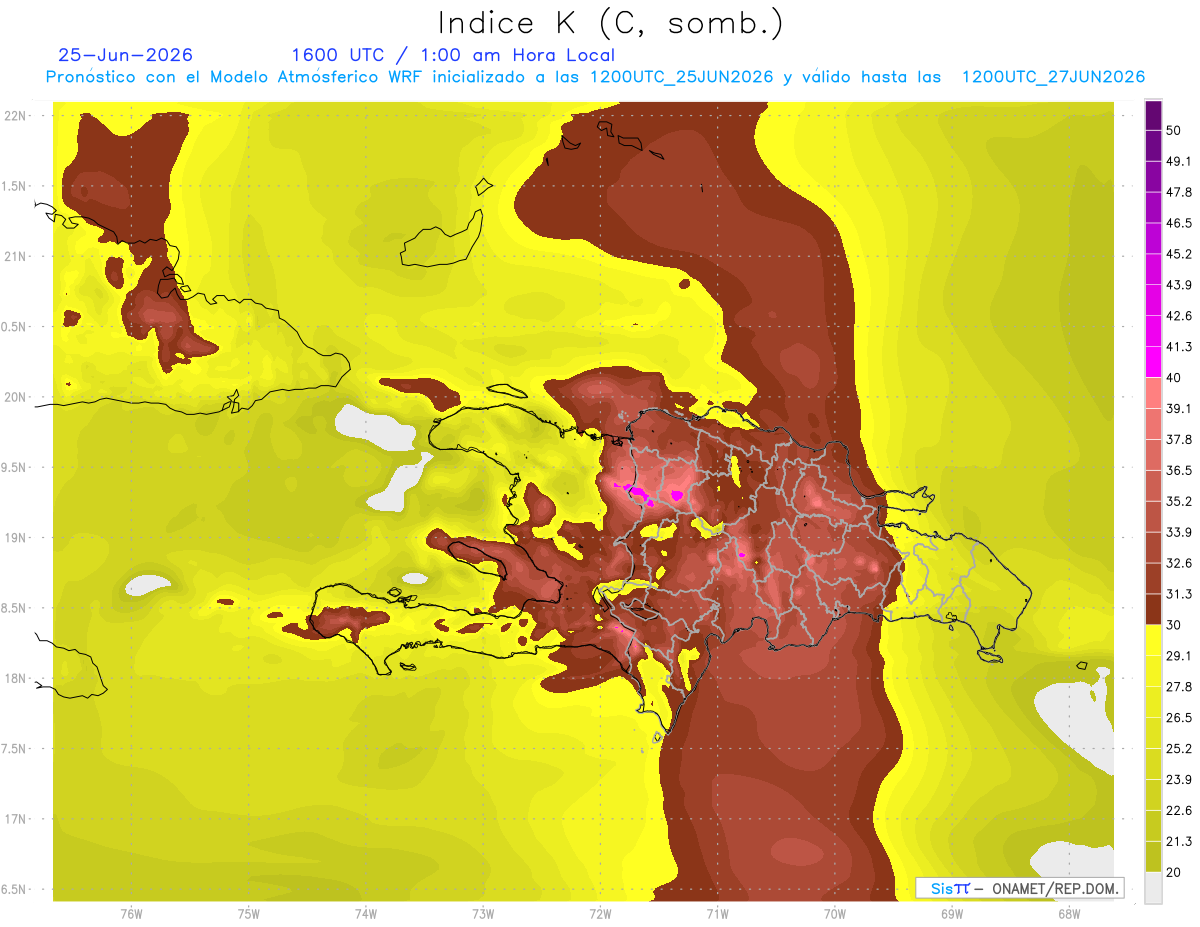Image resolution: width=1200 pixels, height=927 pixels.
Task: Click the legend value '43.9'
Action: (x=1178, y=285)
